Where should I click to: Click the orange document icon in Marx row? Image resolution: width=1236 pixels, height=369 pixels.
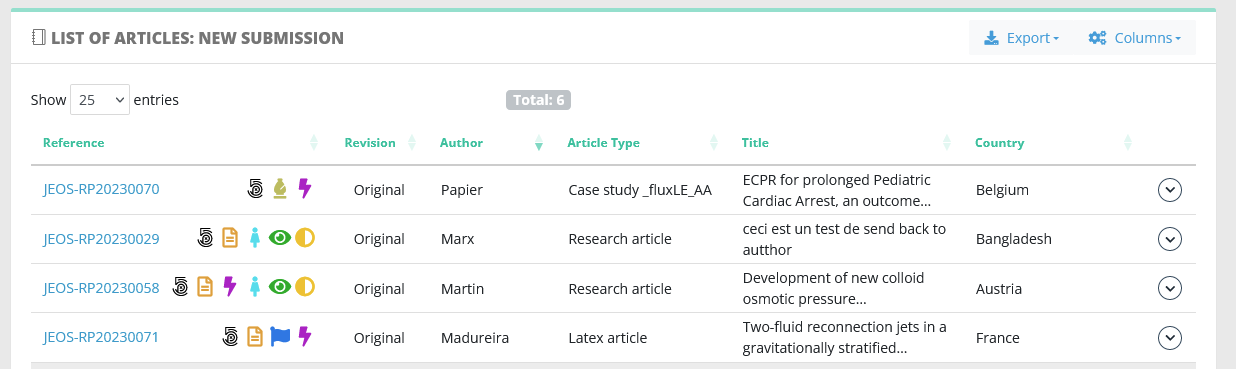pyautogui.click(x=230, y=238)
